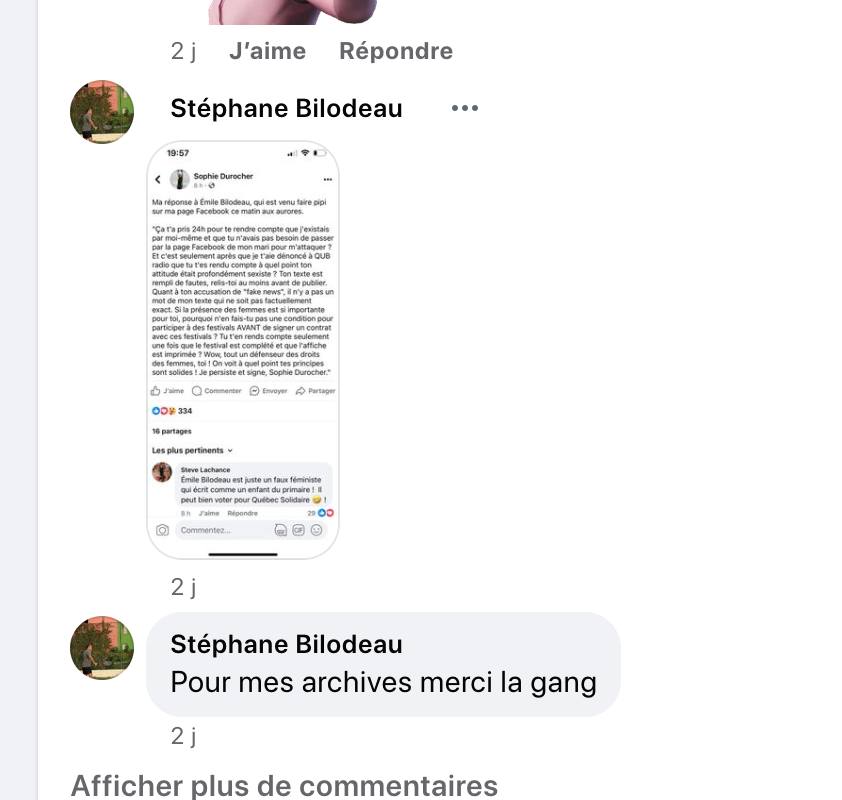This screenshot has height=800, width=842.
Task: Click the Commentez input field
Action: click(x=223, y=530)
